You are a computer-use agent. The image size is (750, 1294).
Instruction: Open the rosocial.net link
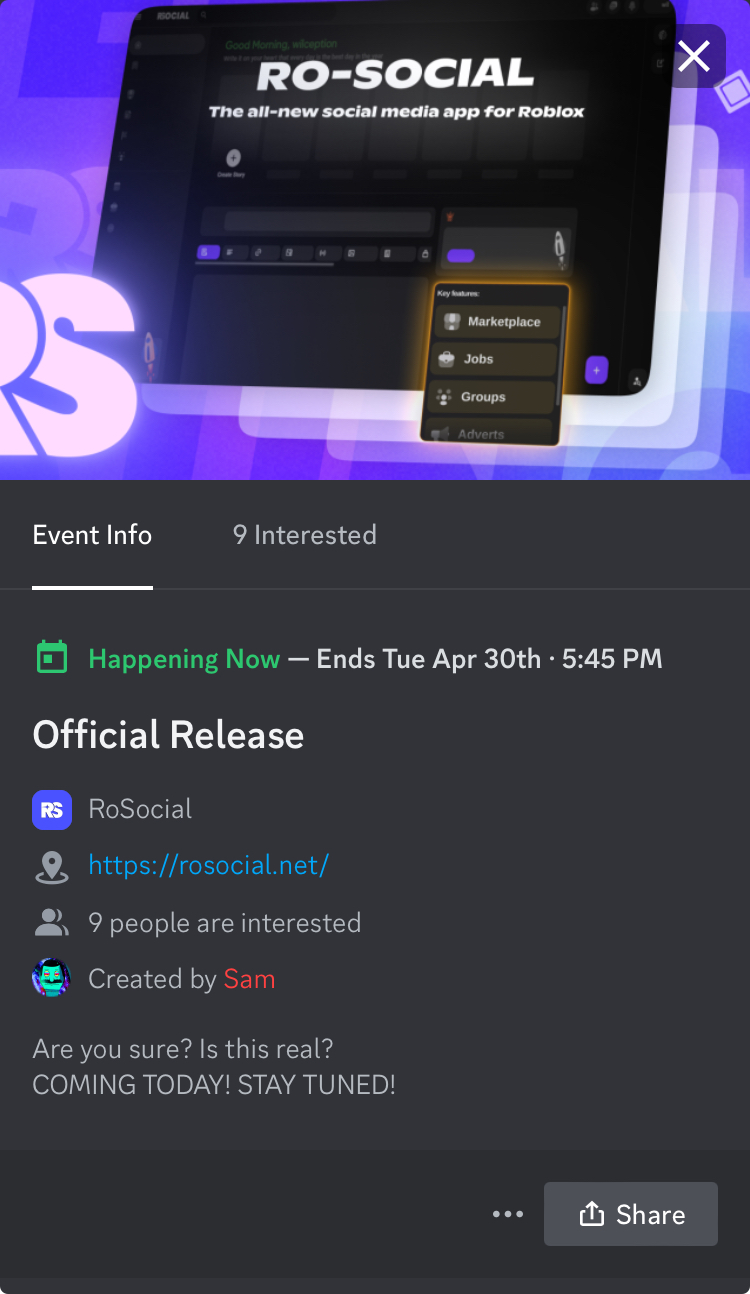pyautogui.click(x=209, y=865)
